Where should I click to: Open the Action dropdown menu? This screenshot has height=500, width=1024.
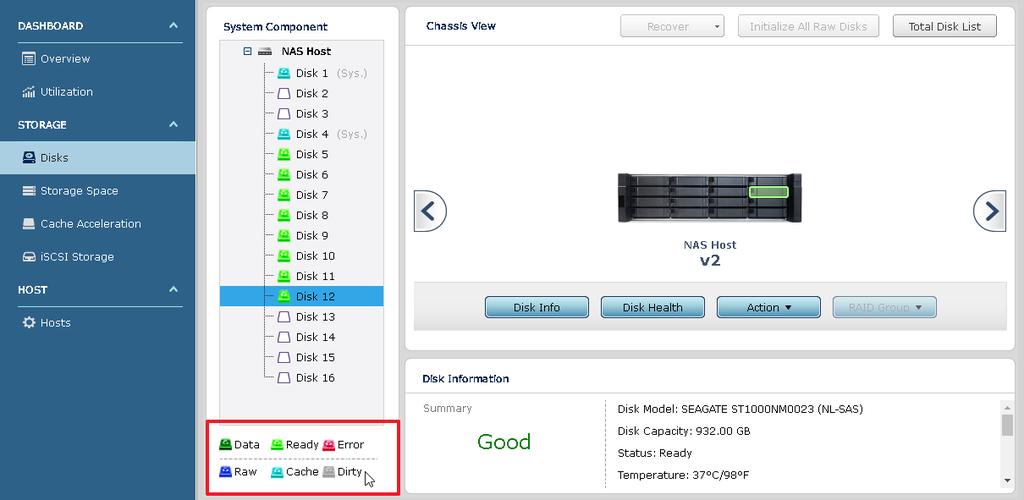pos(769,307)
